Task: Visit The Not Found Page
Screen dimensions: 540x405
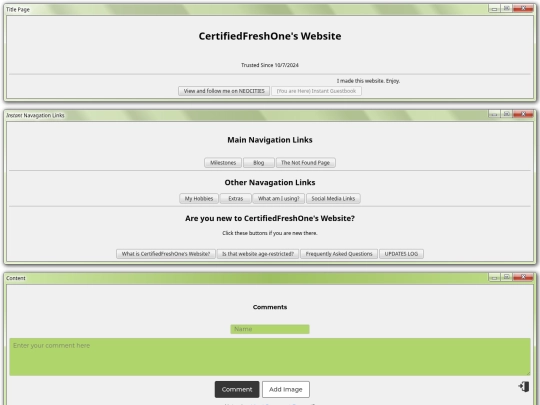Action: 305,163
